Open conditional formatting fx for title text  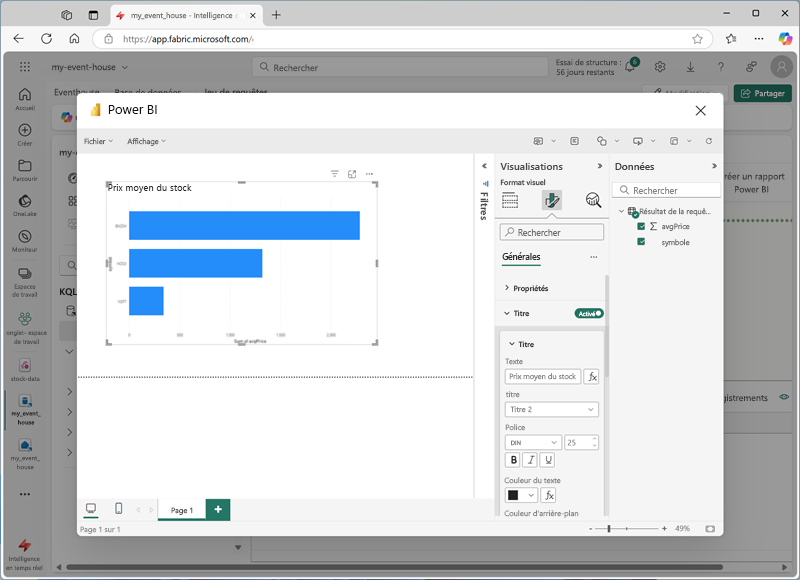point(591,376)
